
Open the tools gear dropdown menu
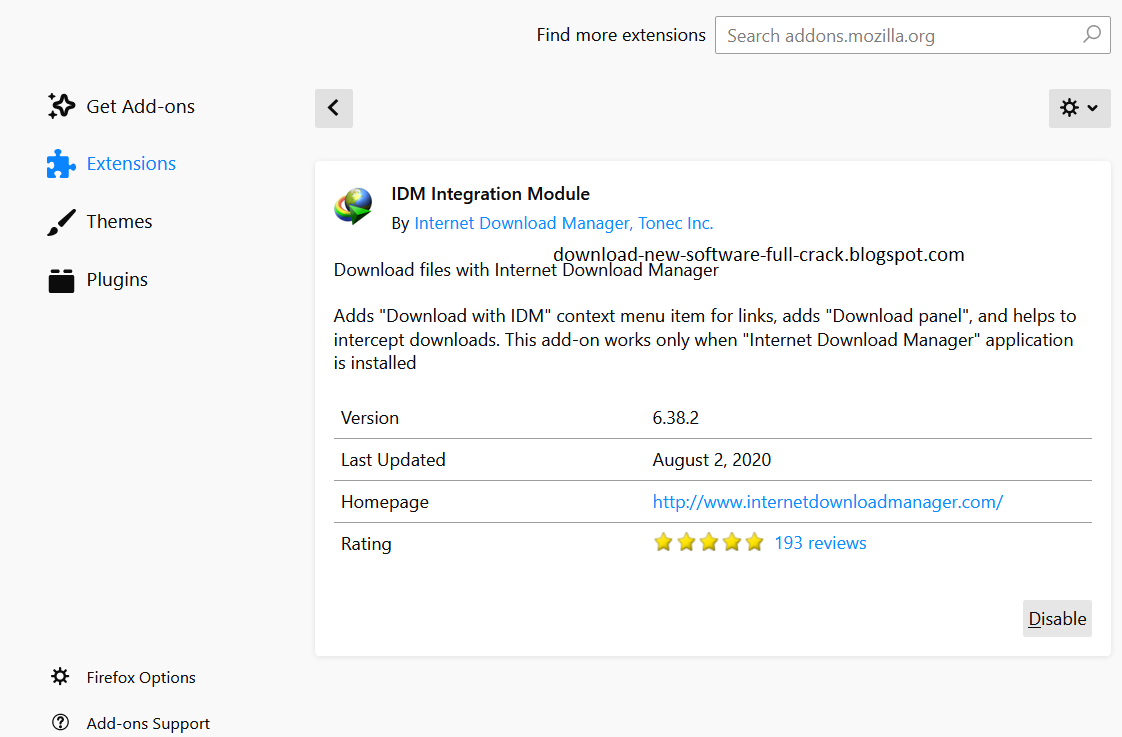click(x=1079, y=108)
